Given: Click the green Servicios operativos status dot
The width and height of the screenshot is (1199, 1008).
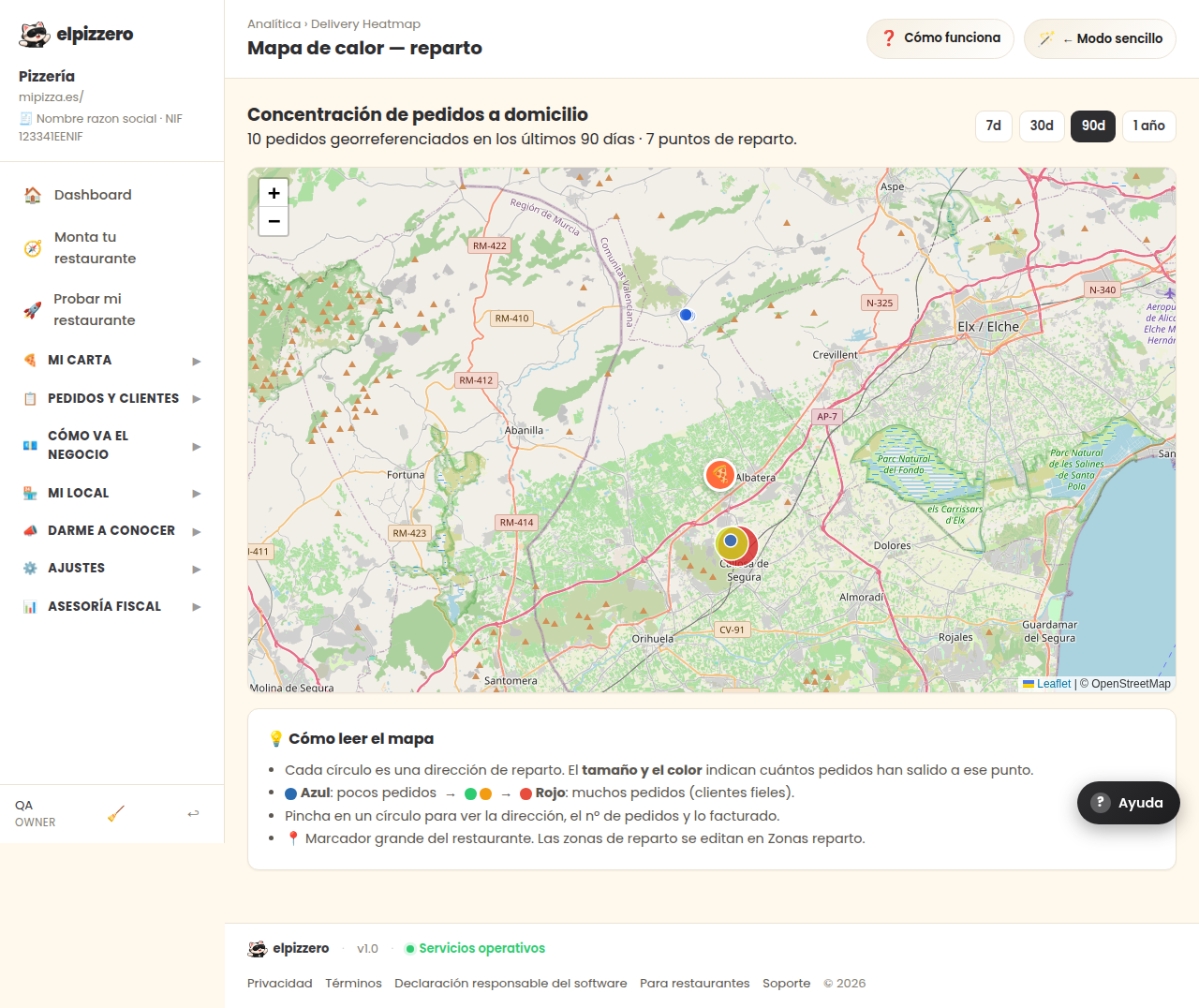Looking at the screenshot, I should click(409, 949).
